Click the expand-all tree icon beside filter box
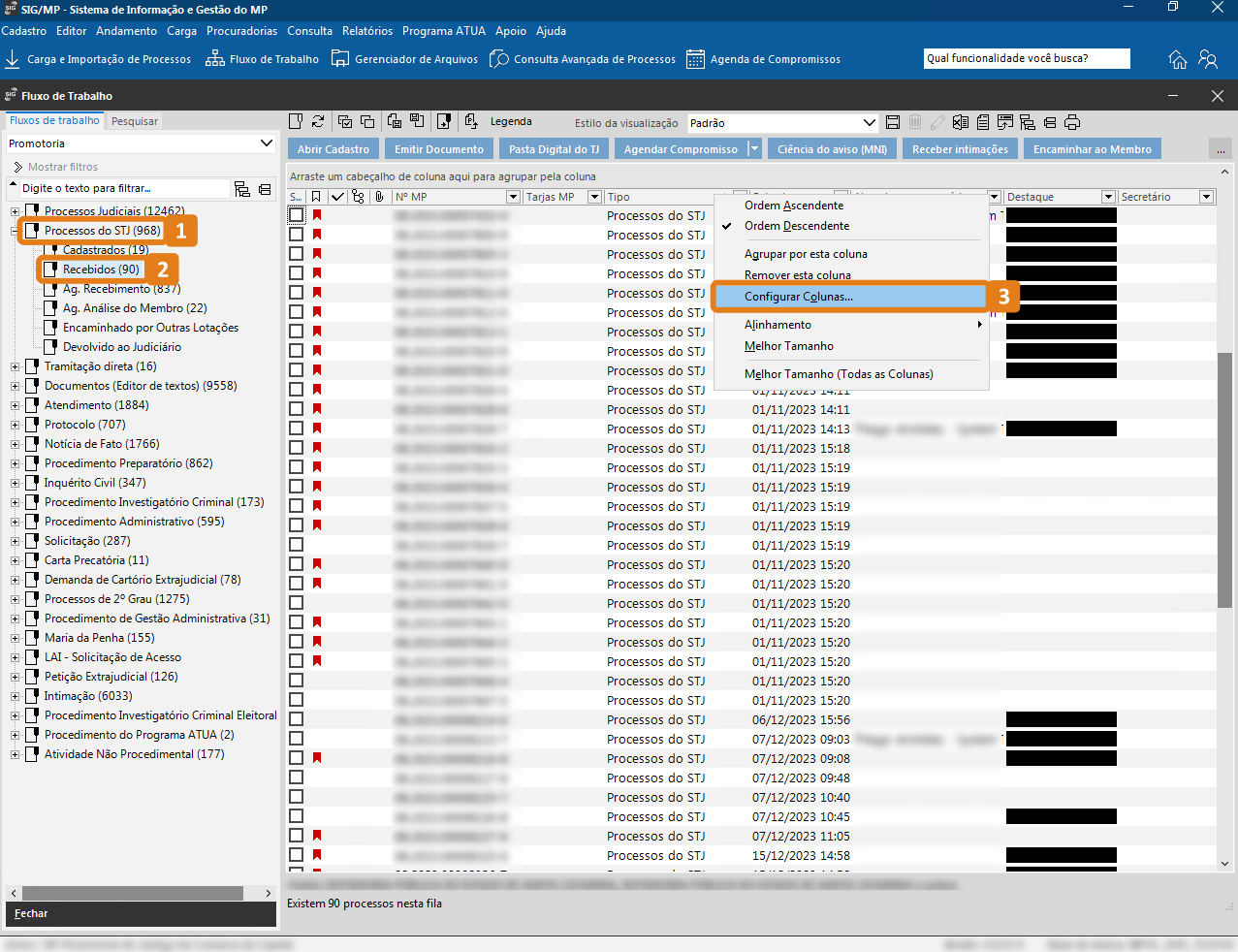The height and width of the screenshot is (952, 1238). [242, 189]
